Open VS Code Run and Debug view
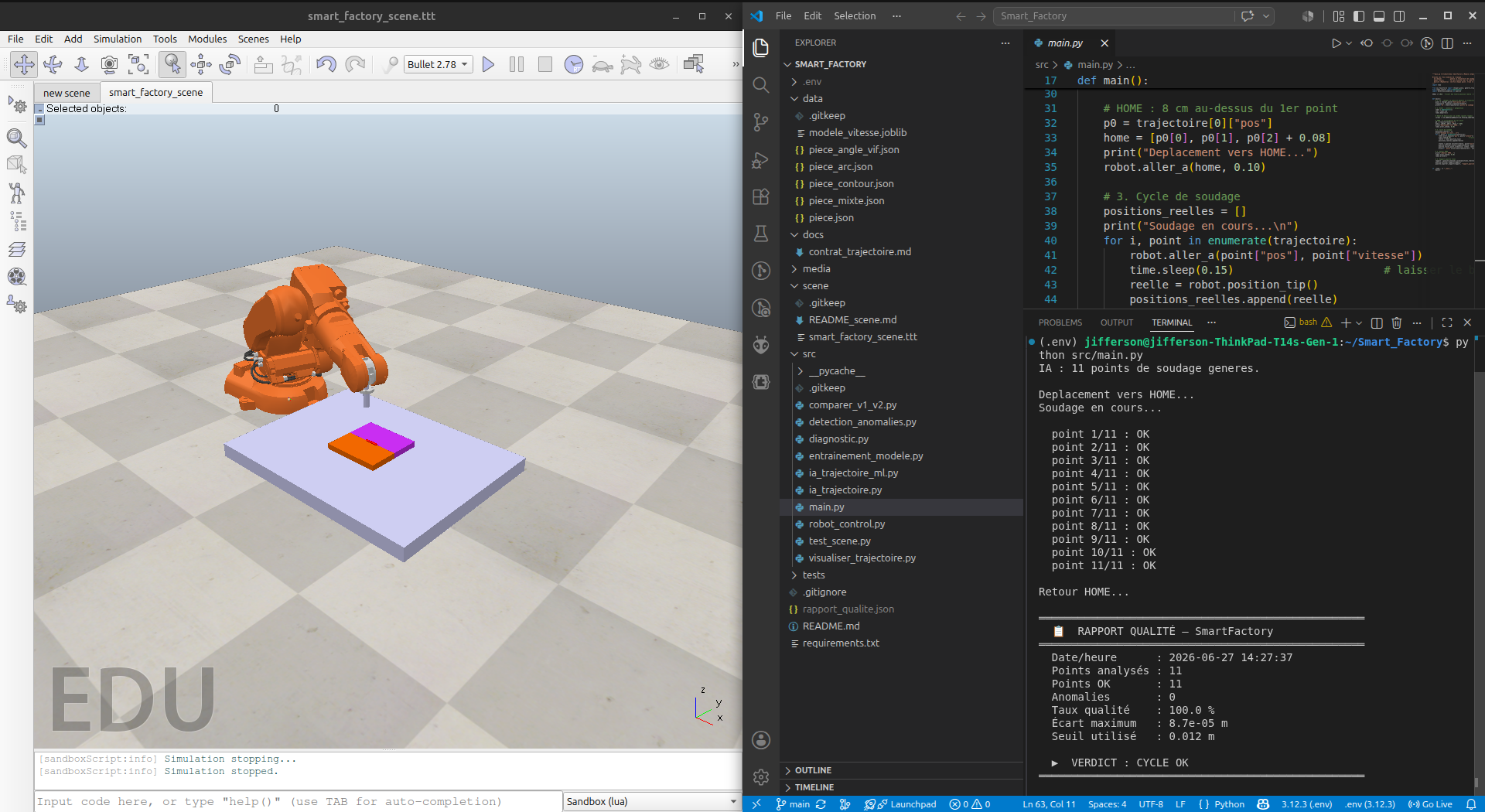Image resolution: width=1485 pixels, height=812 pixels. [761, 159]
